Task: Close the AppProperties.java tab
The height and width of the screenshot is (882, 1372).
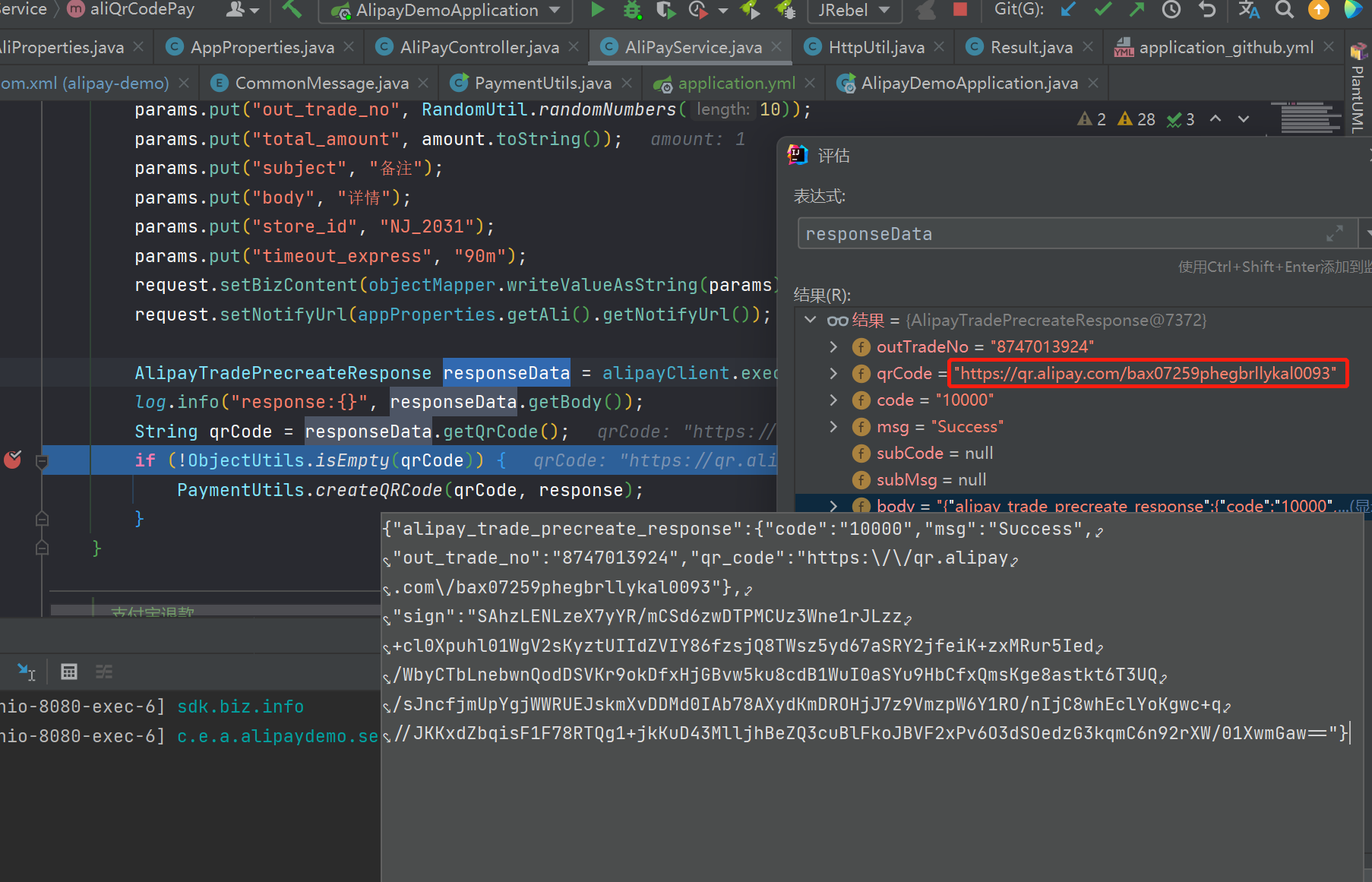Action: point(349,47)
